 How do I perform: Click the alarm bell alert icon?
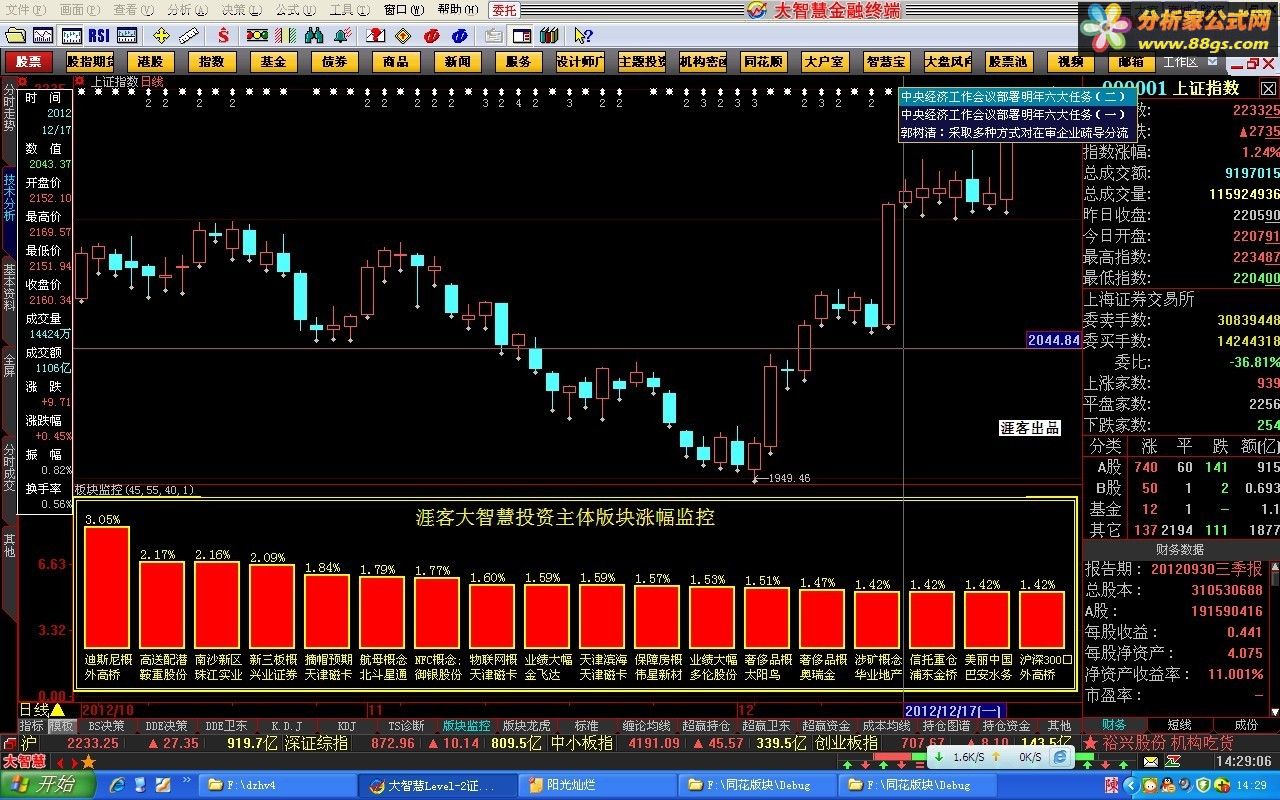pyautogui.click(x=343, y=36)
